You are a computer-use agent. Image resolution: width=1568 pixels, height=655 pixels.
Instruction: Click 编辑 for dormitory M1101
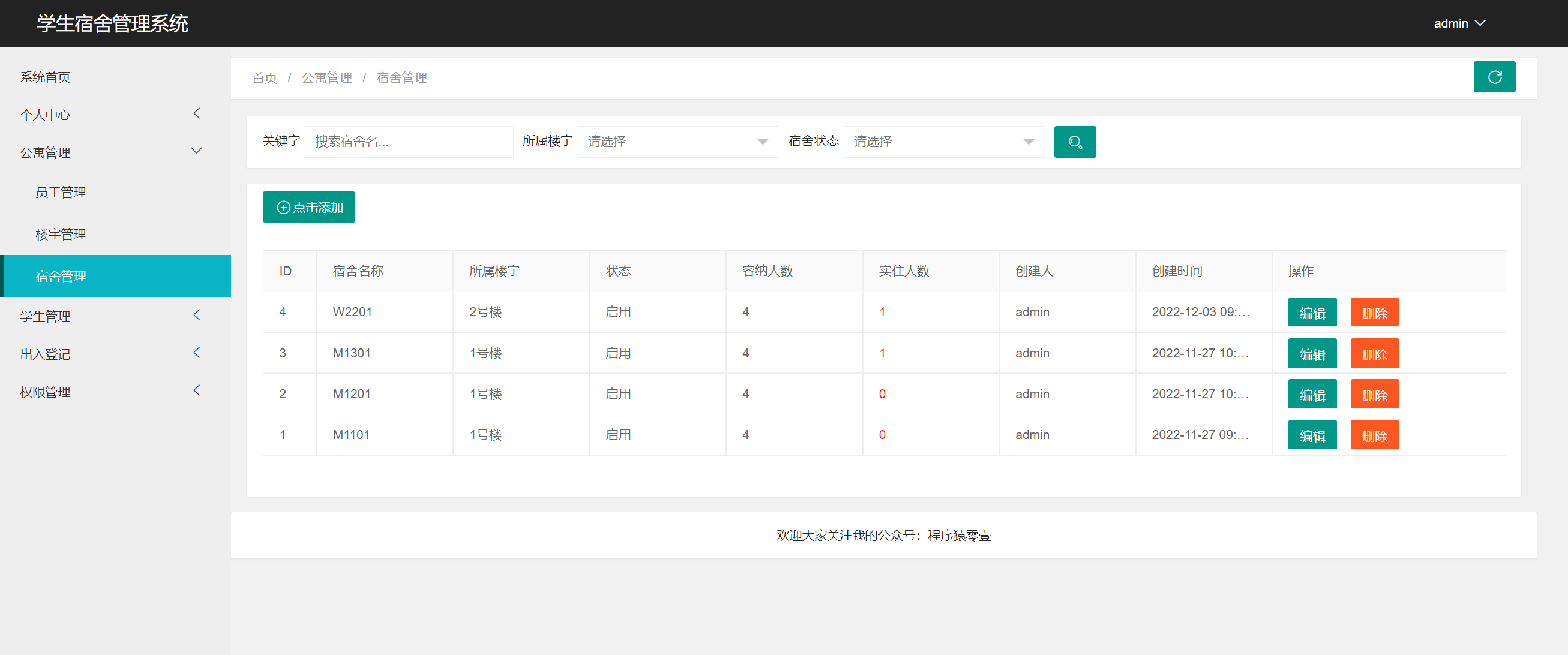coord(1312,435)
